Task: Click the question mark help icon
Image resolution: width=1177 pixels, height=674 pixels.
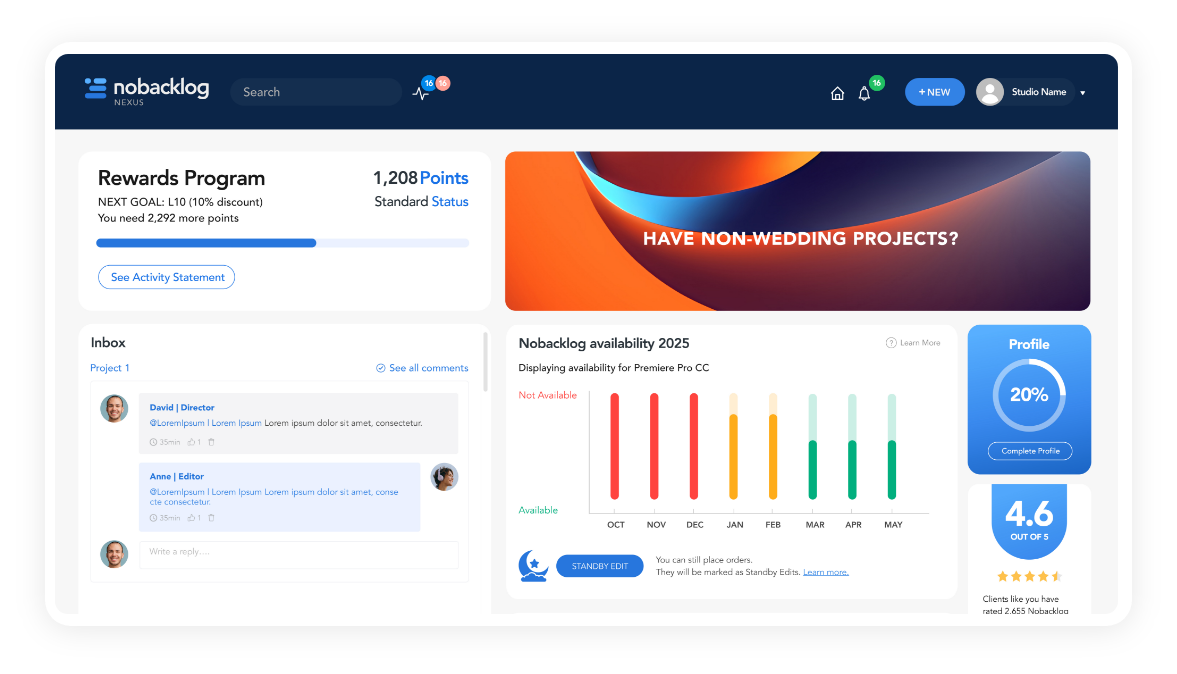Action: (891, 343)
